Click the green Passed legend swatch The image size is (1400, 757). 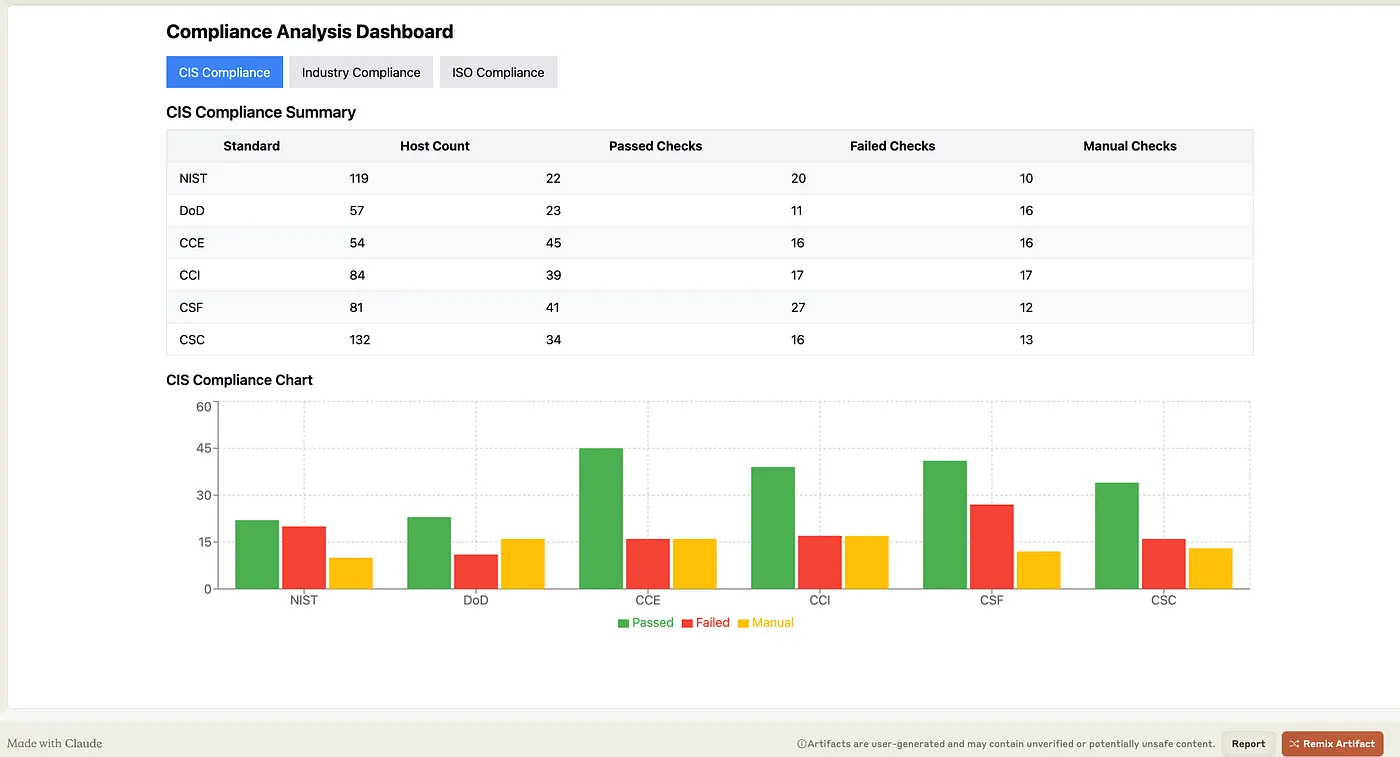(x=624, y=623)
